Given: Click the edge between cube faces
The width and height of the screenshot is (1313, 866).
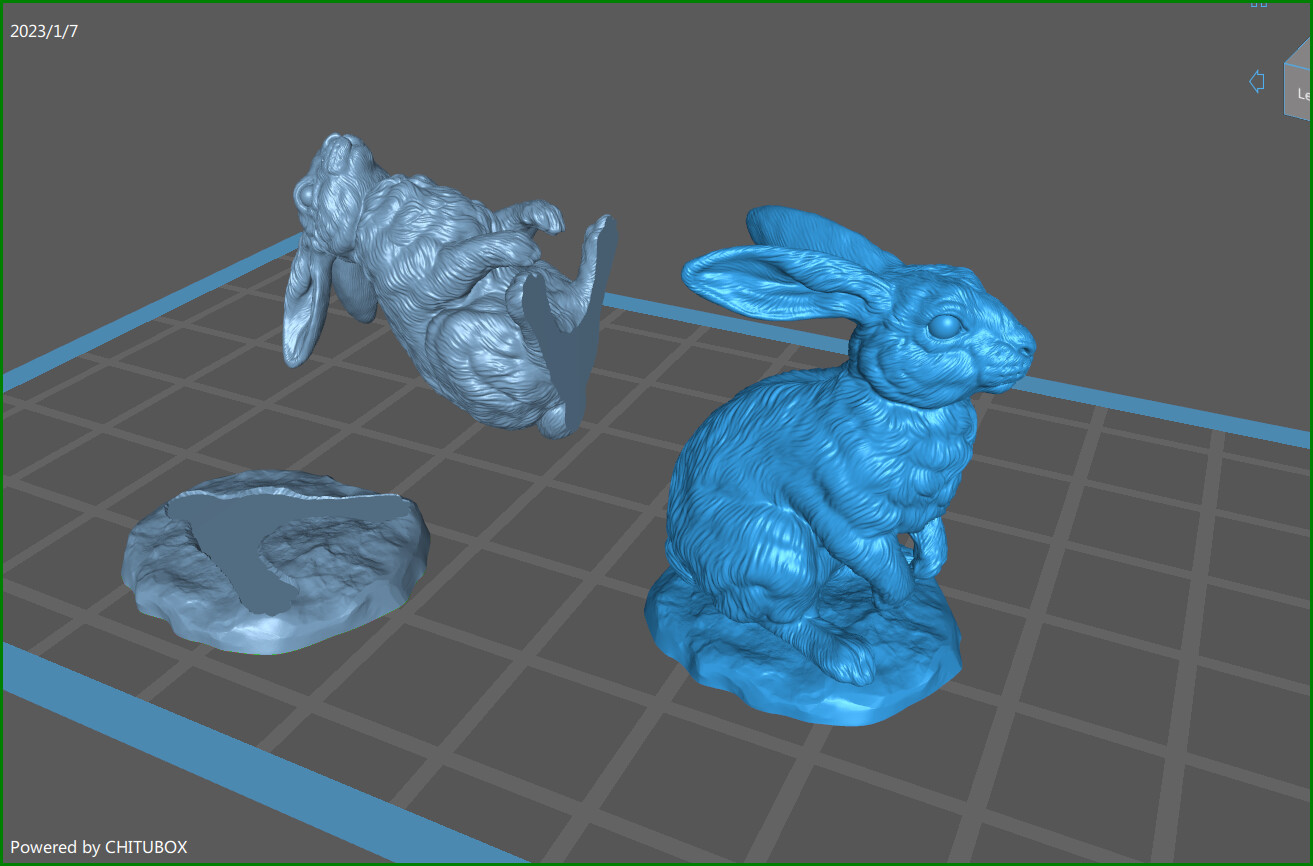Looking at the screenshot, I should [x=1297, y=66].
